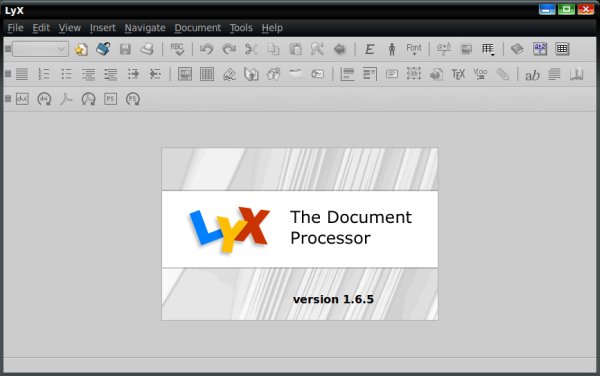Apply the default paragraph layout icon
This screenshot has width=600, height=376.
click(x=22, y=74)
